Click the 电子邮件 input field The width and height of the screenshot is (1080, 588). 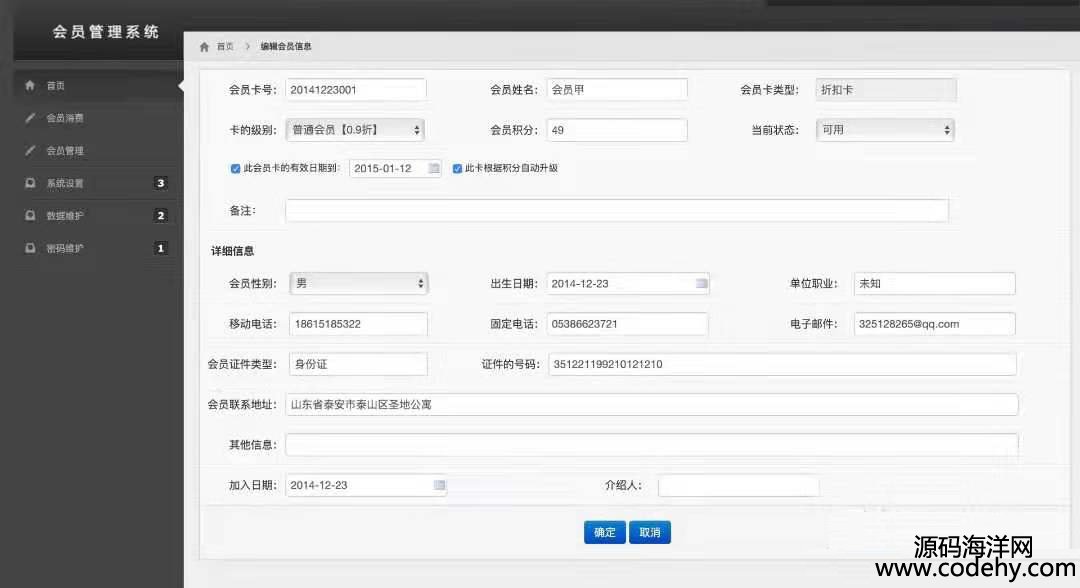pos(935,324)
